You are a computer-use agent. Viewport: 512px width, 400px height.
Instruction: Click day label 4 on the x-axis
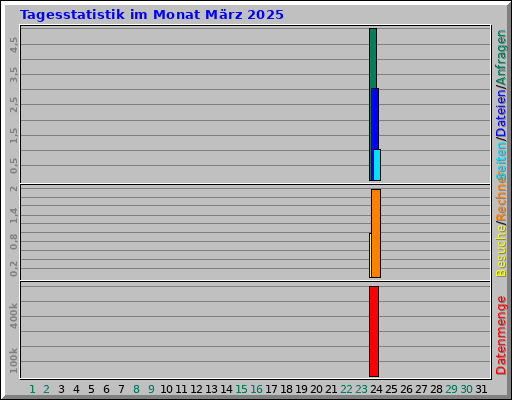76,389
